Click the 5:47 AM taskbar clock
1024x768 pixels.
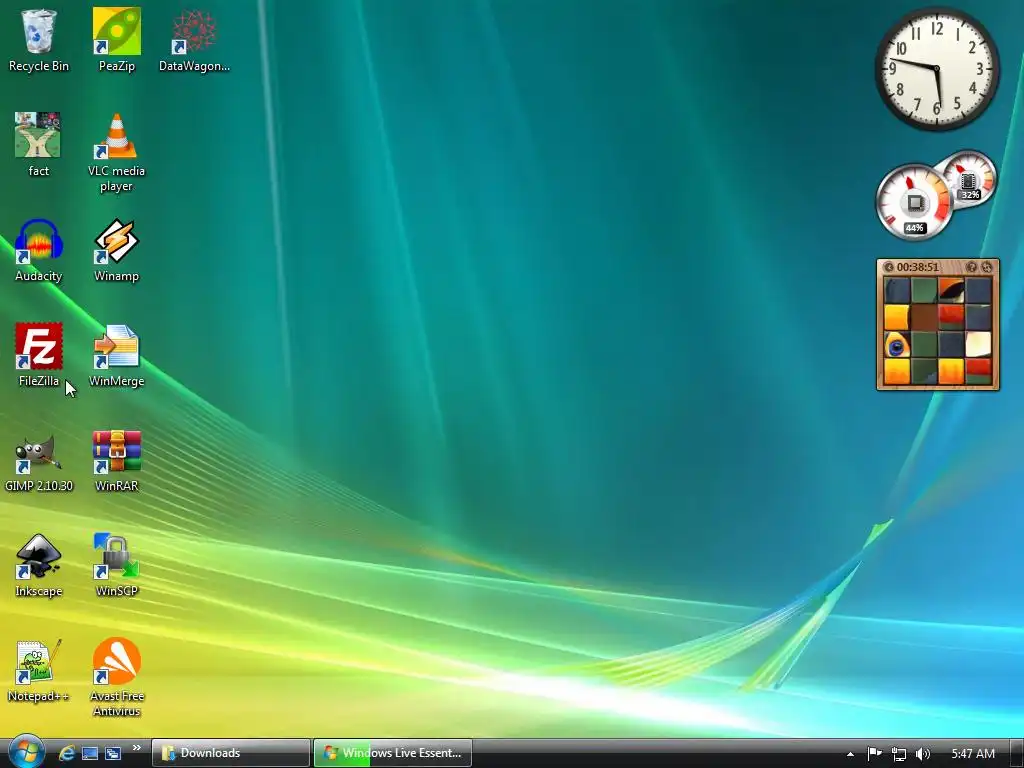973,754
